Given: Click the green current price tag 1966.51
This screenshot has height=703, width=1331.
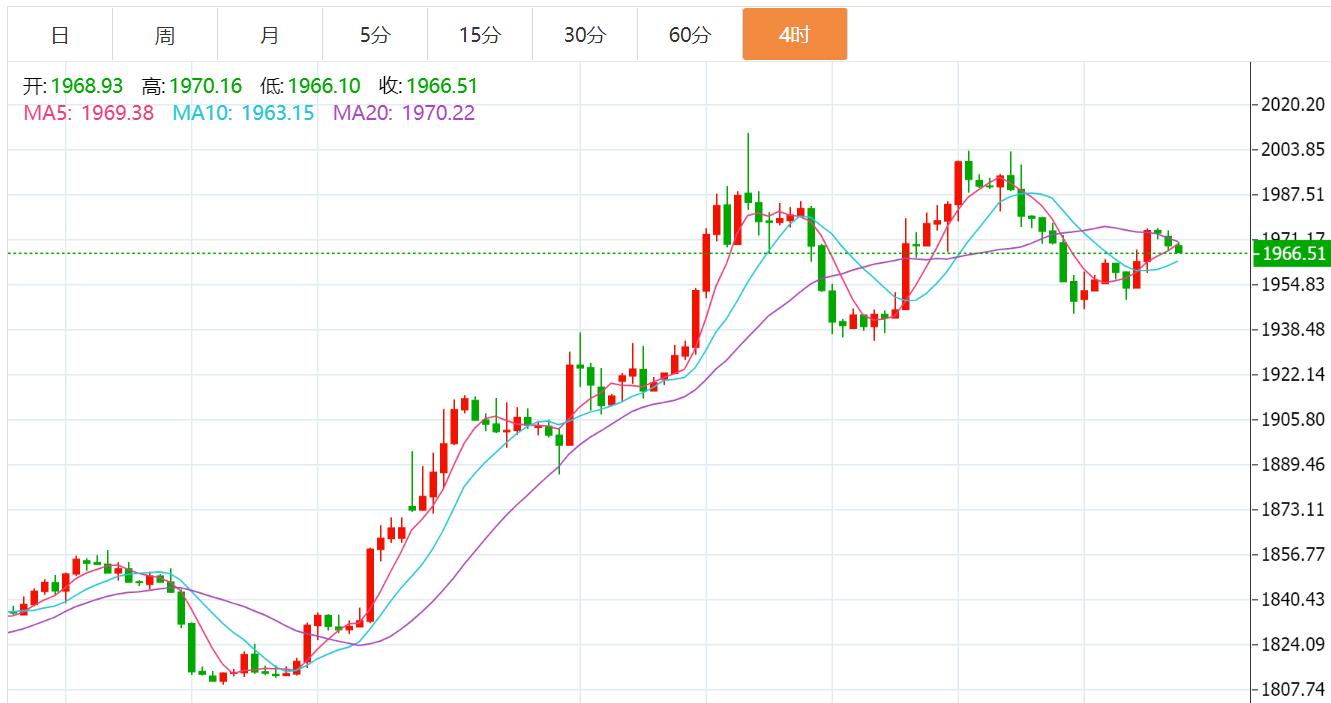Looking at the screenshot, I should tap(1293, 254).
